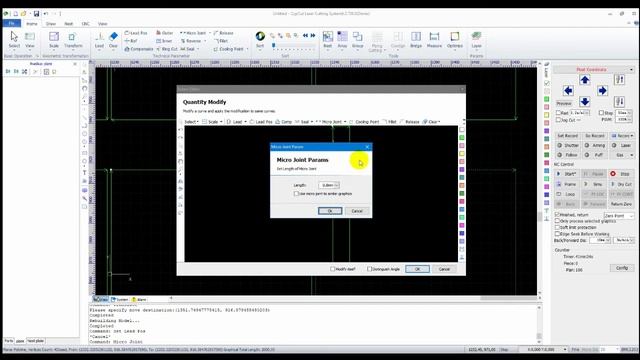Switch to the Draw ribbon tab
The width and height of the screenshot is (640, 360).
click(x=51, y=24)
